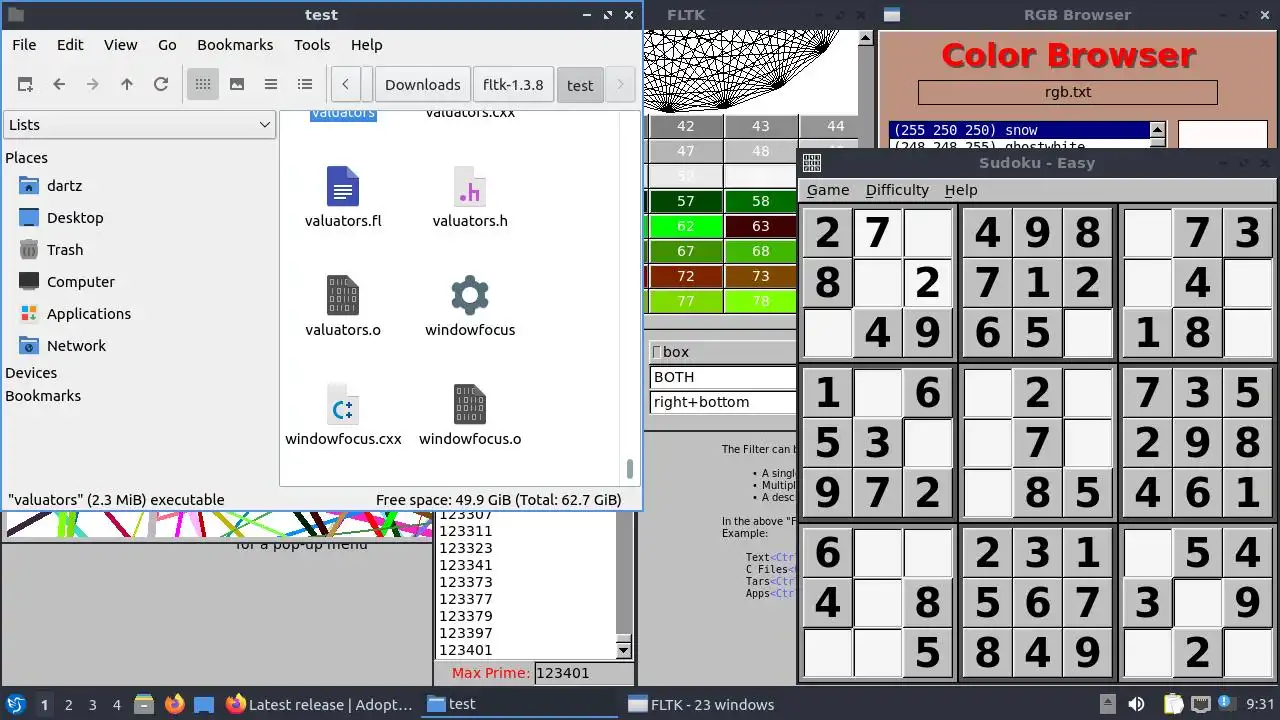Image resolution: width=1280 pixels, height=720 pixels.
Task: Click the Sudoku window title icon
Action: coord(812,163)
